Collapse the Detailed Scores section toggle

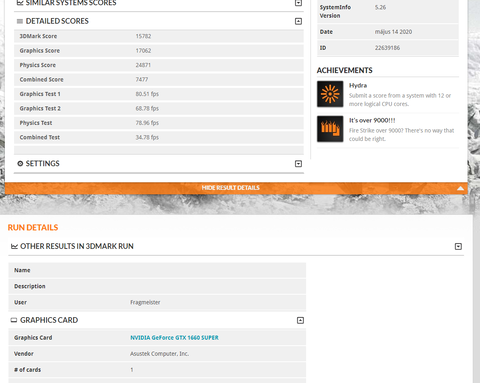pos(298,21)
